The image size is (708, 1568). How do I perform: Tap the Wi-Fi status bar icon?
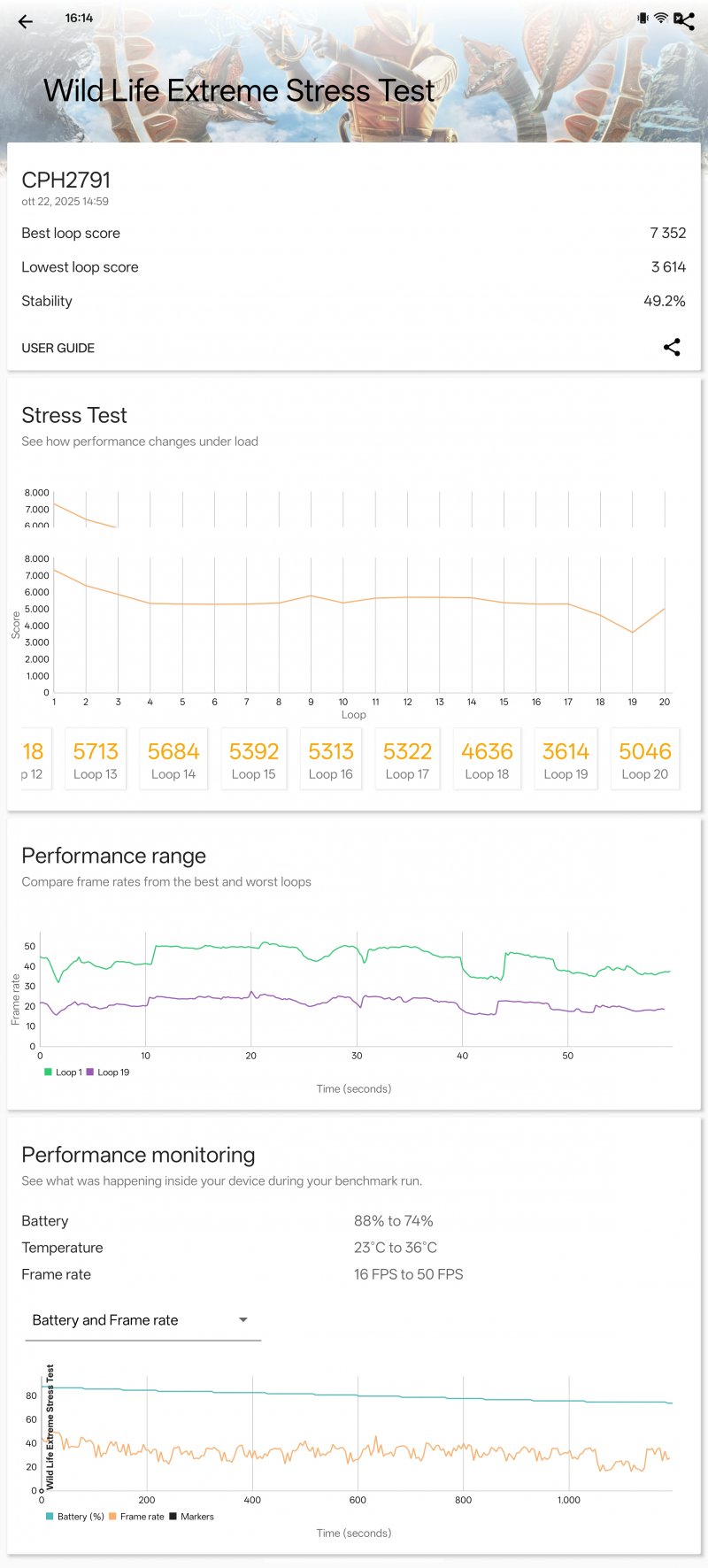(661, 18)
